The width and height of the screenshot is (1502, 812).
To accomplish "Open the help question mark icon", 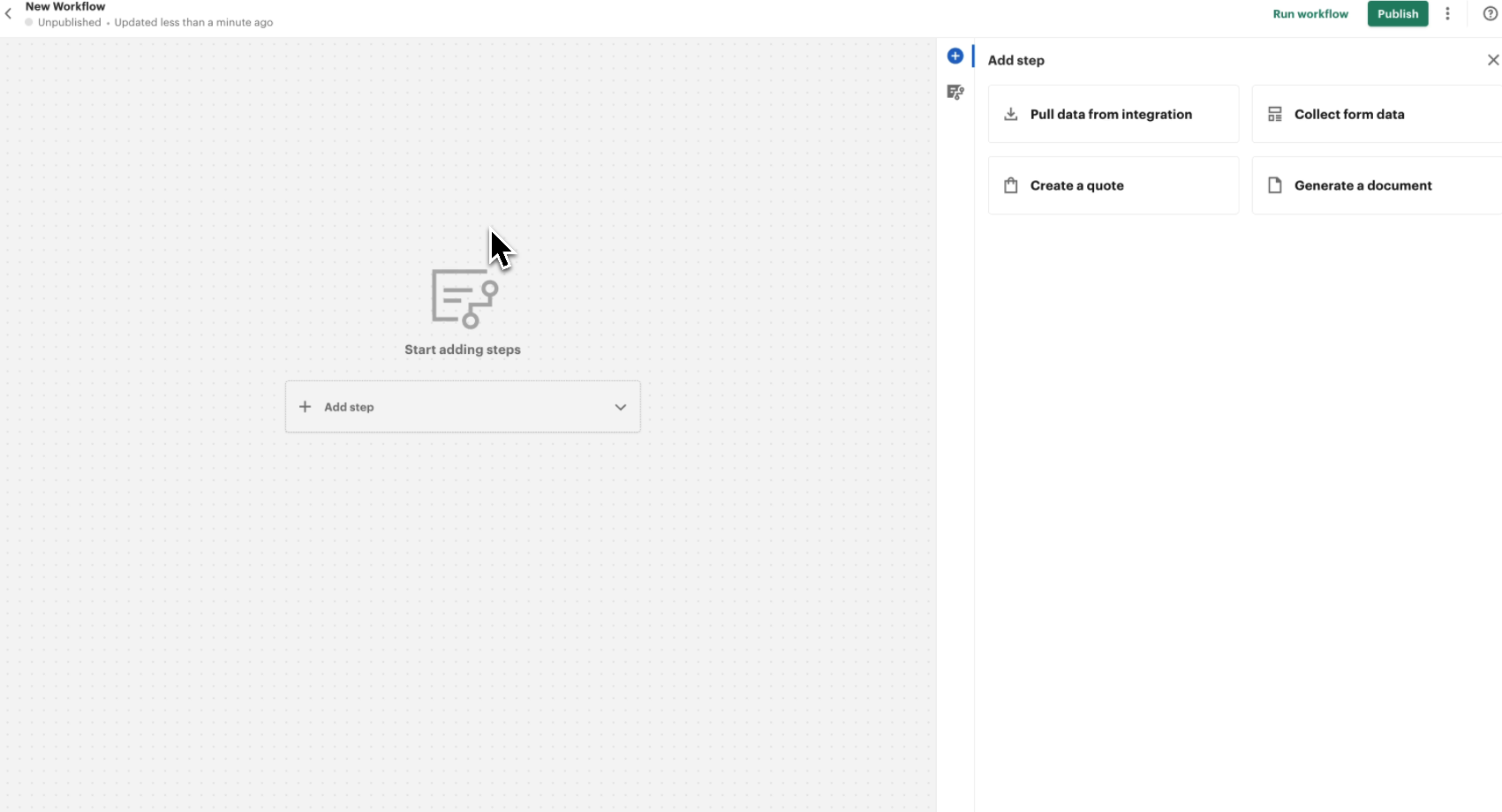I will click(1491, 13).
